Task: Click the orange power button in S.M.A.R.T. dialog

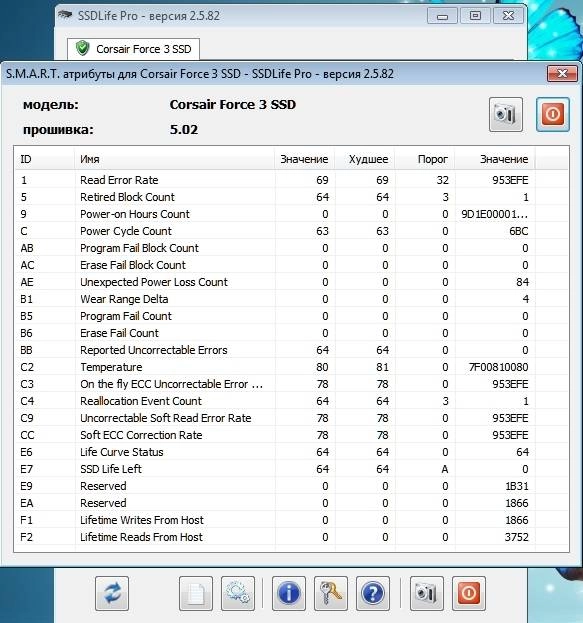Action: pyautogui.click(x=552, y=114)
